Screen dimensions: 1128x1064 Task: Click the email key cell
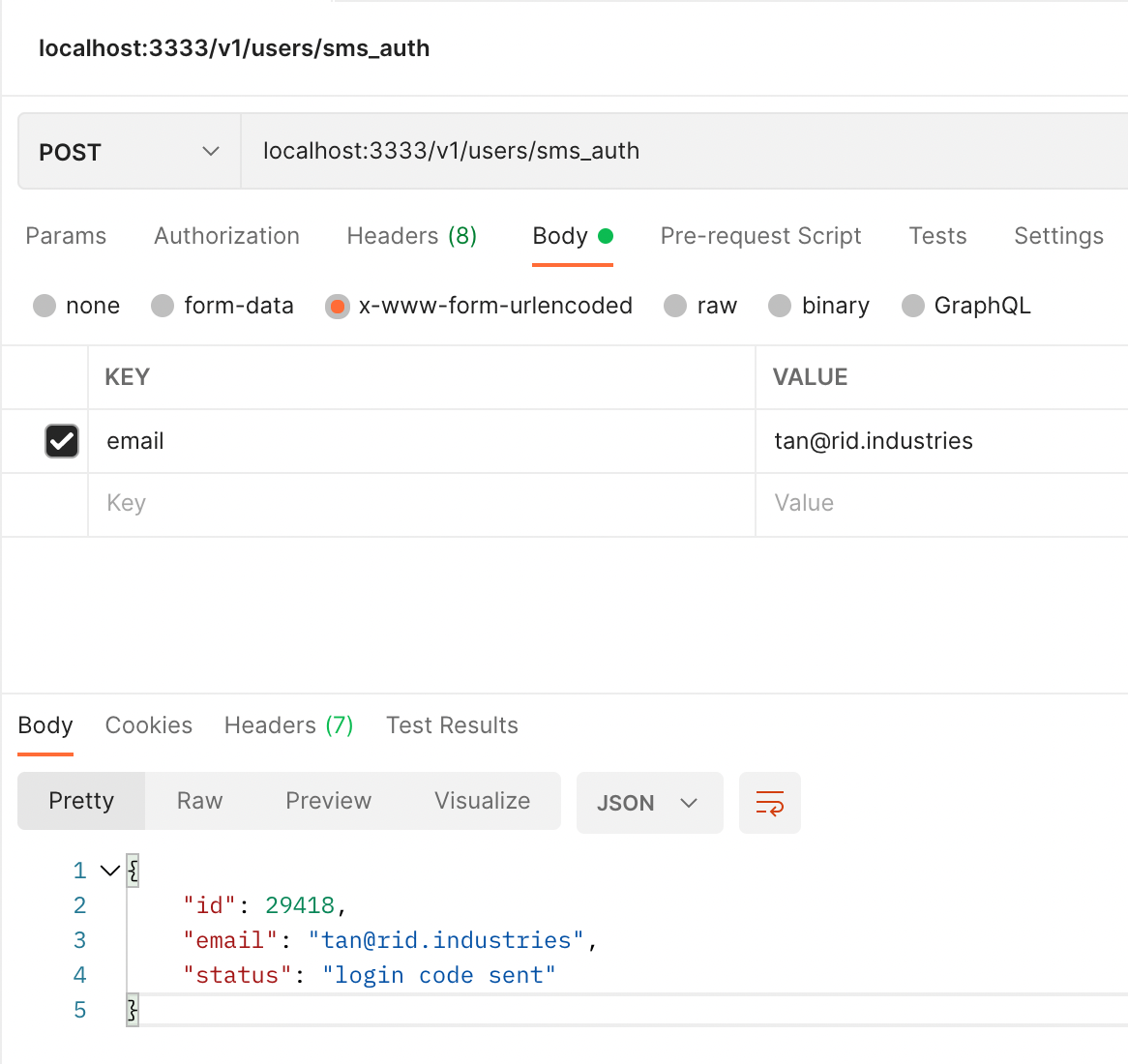pyautogui.click(x=422, y=441)
